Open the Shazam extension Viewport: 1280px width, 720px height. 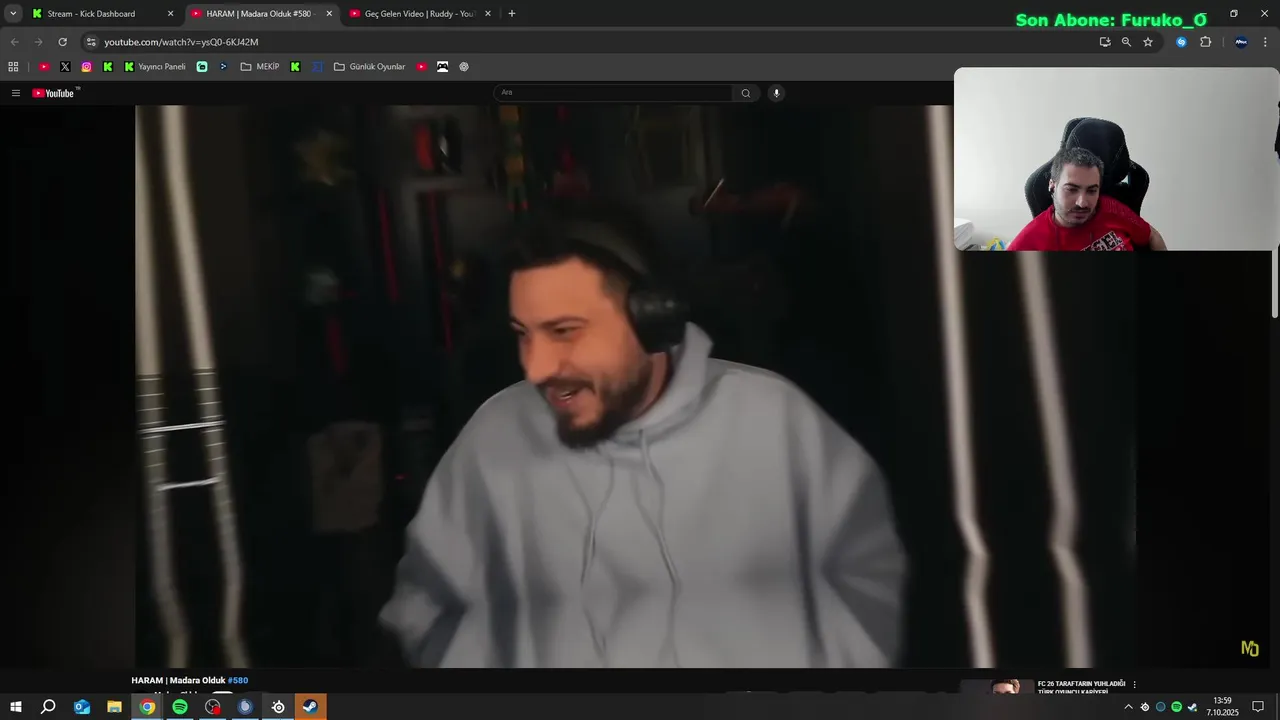tap(1182, 42)
